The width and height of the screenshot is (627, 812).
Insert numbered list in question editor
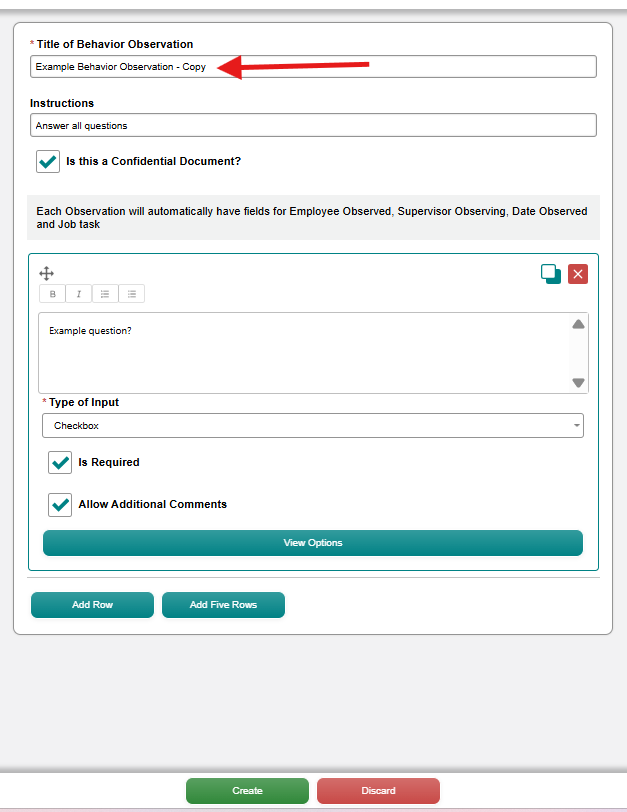[105, 294]
